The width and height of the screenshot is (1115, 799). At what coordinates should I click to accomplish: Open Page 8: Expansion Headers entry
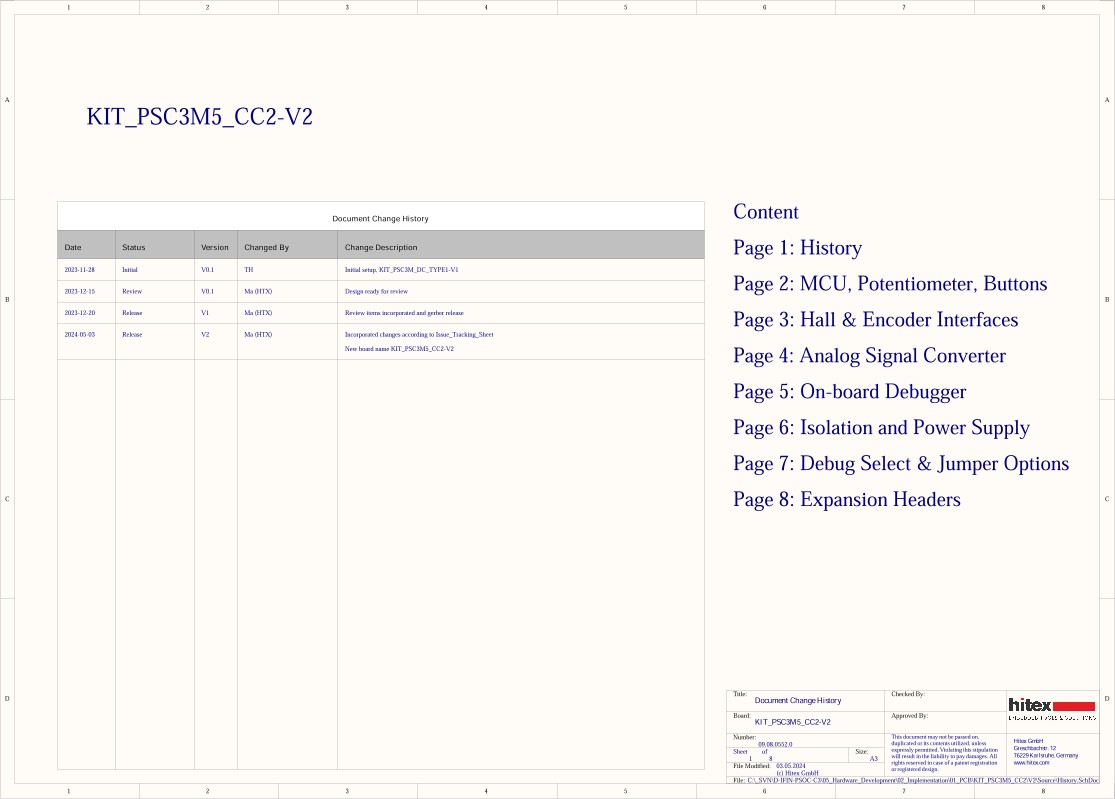click(846, 500)
